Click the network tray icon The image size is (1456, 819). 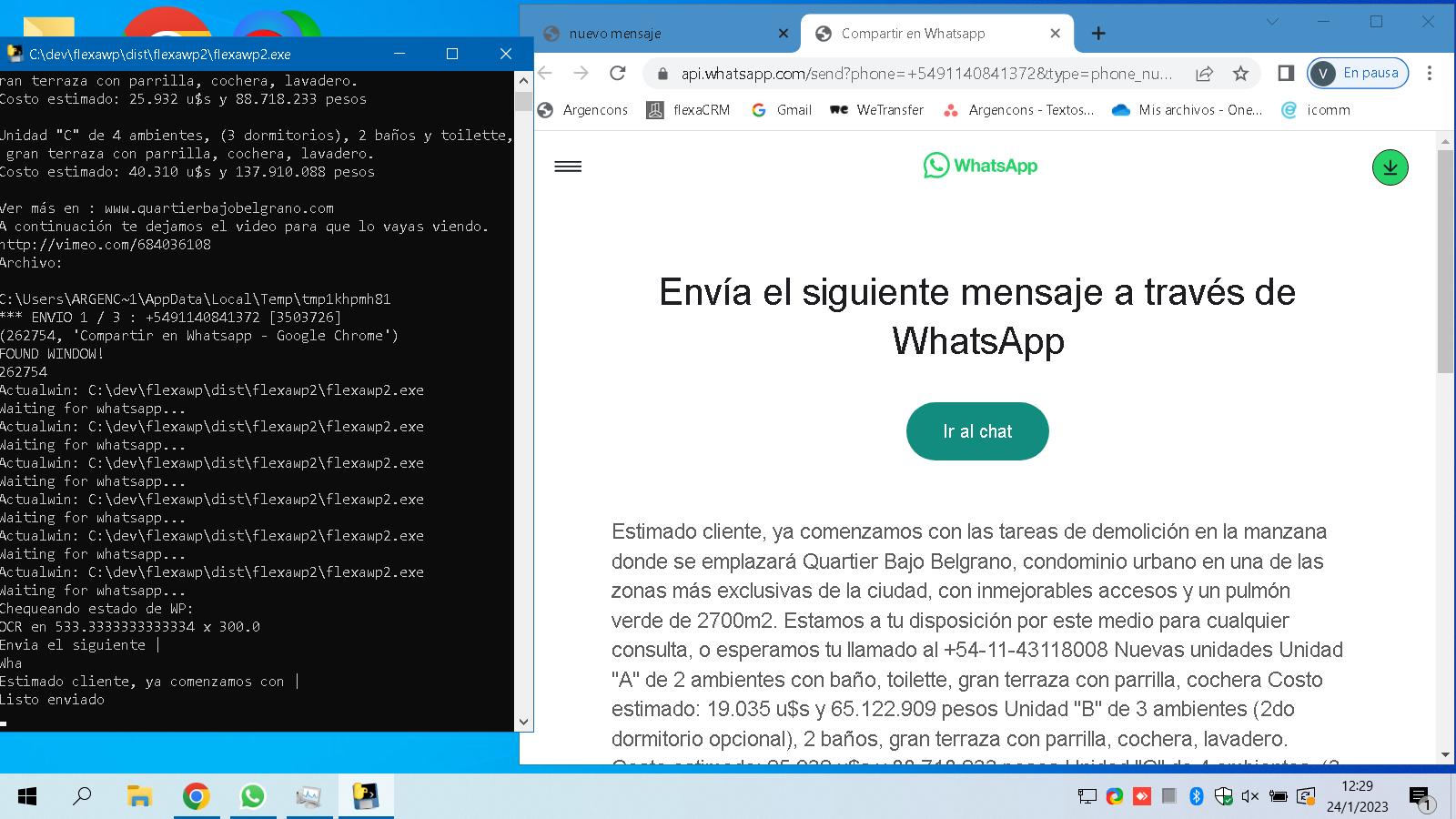tap(1087, 797)
